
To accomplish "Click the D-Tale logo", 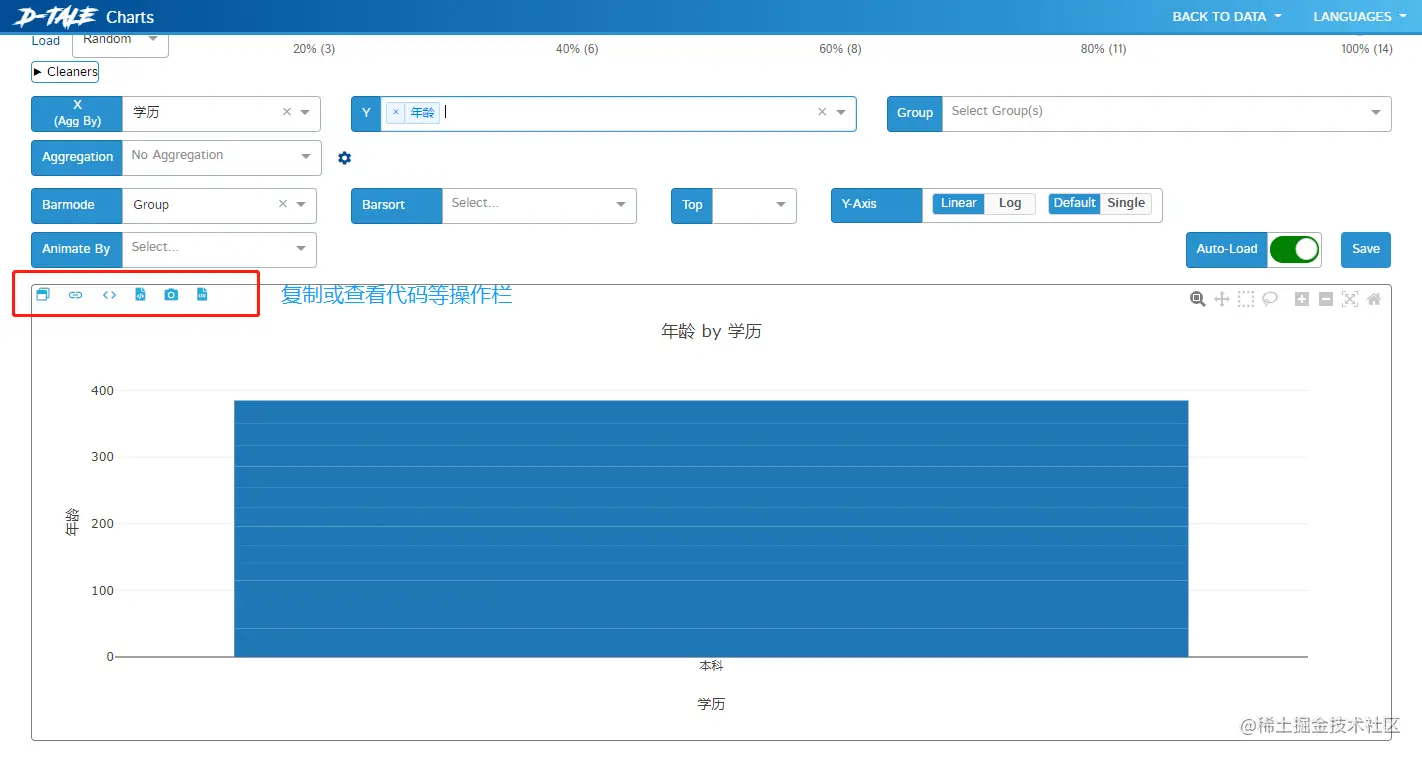I will [56, 16].
